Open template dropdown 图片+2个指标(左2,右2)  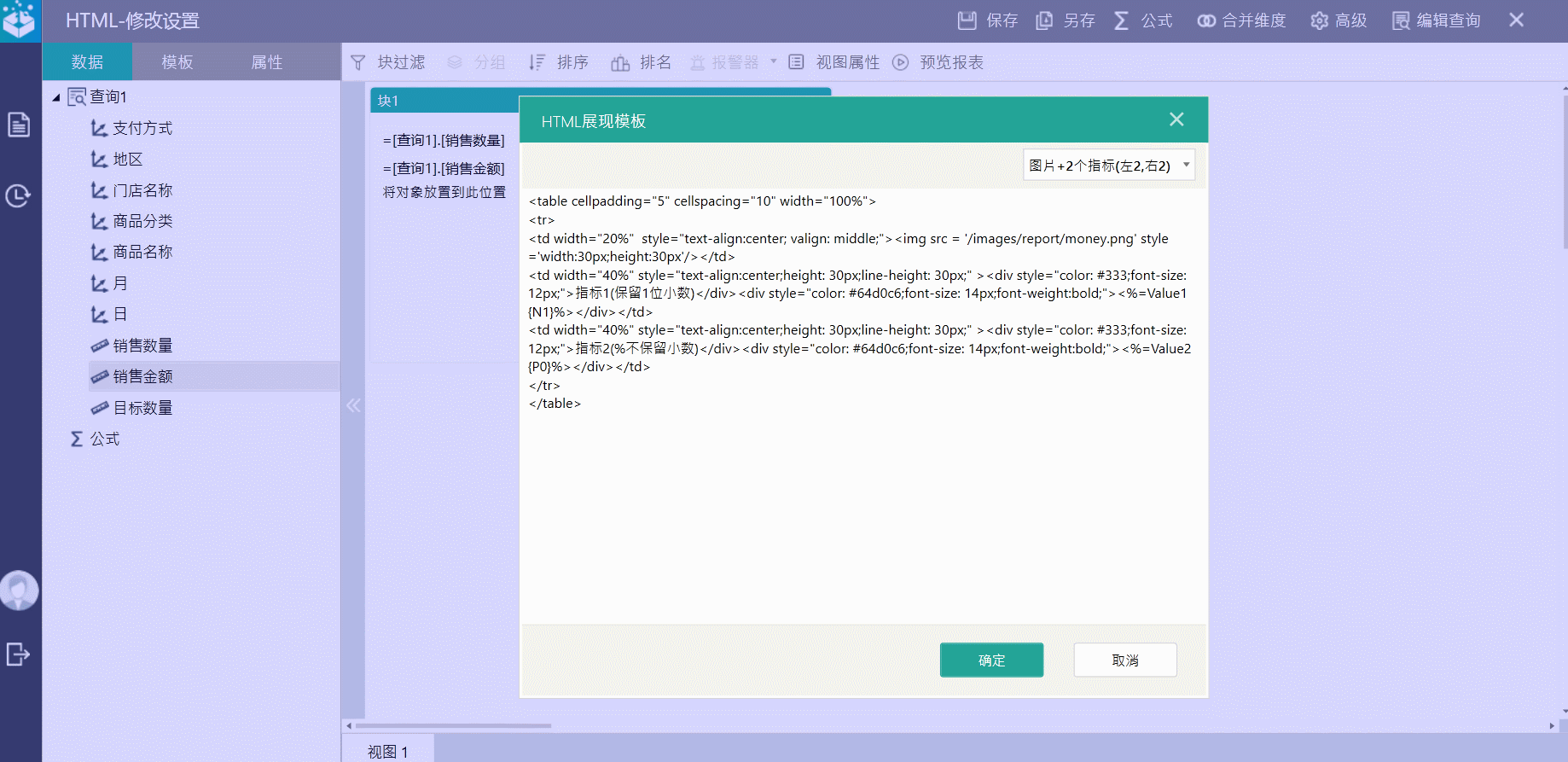click(x=1109, y=166)
